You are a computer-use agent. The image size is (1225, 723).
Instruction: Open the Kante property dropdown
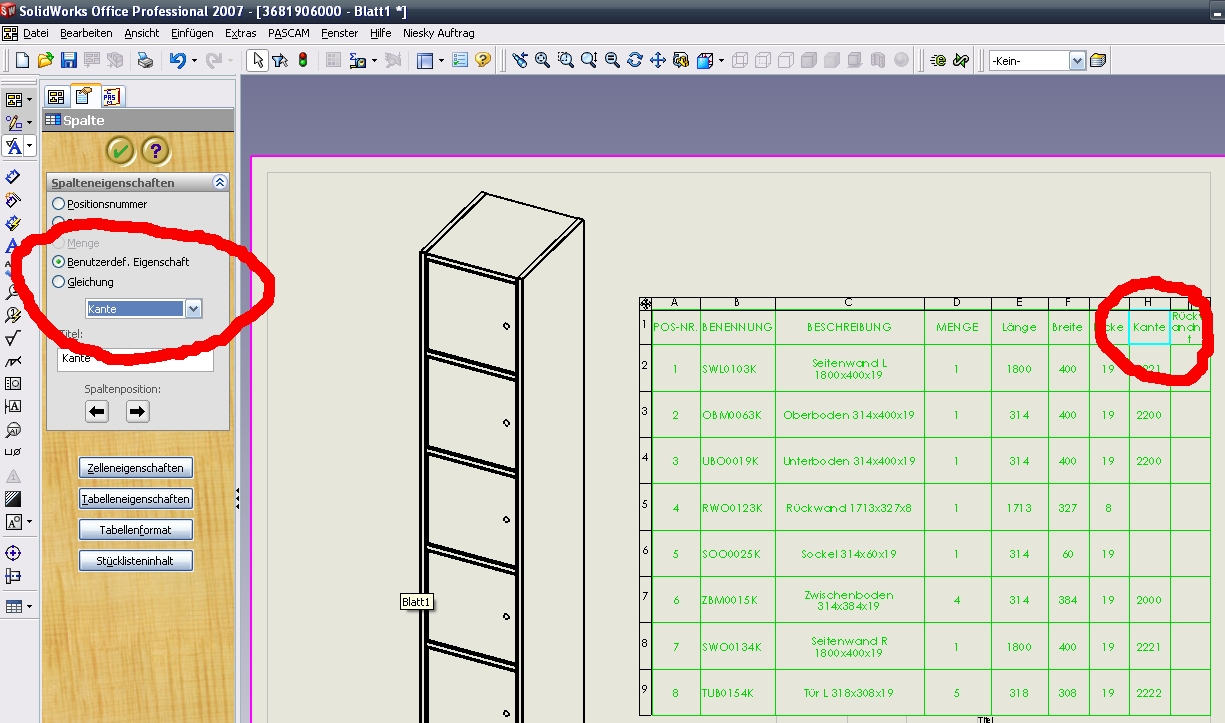pos(193,309)
